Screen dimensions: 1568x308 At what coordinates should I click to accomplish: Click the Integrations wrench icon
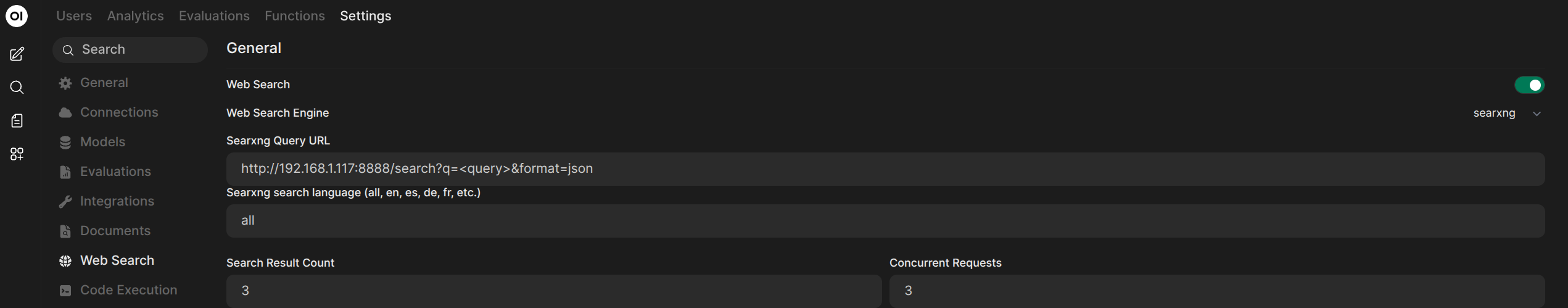65,202
